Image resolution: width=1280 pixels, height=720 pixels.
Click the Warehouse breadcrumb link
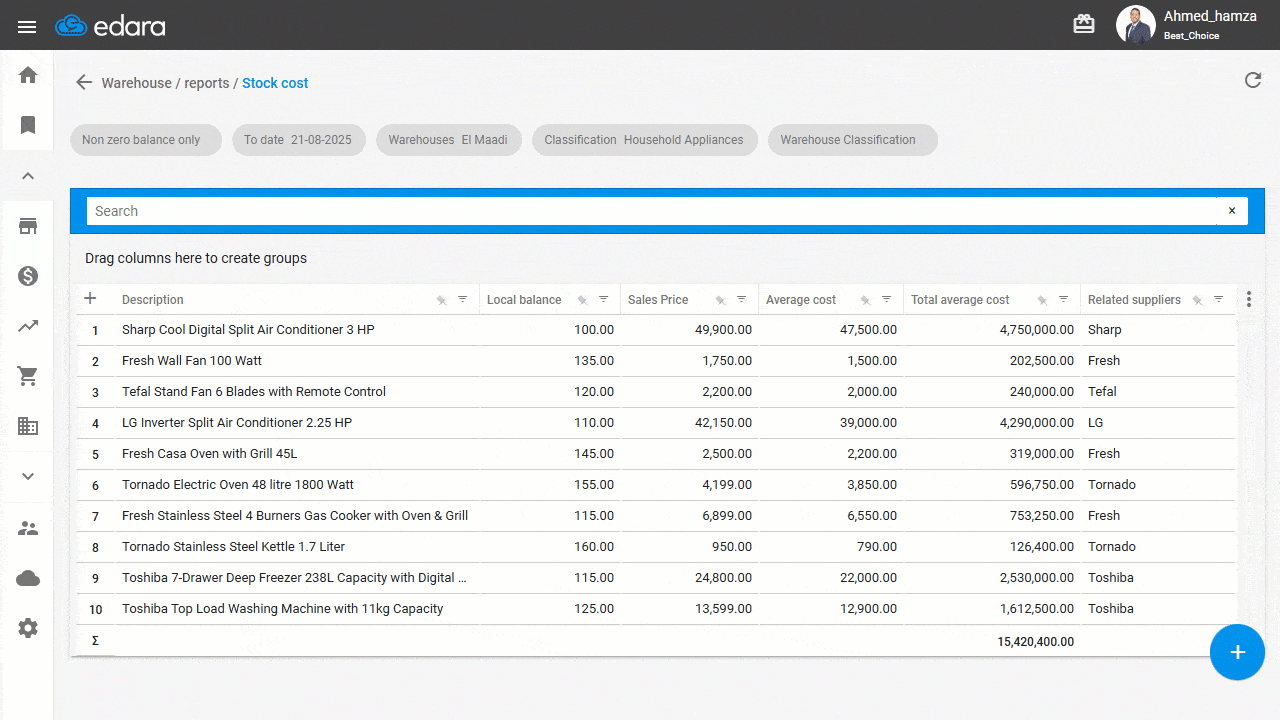[136, 83]
